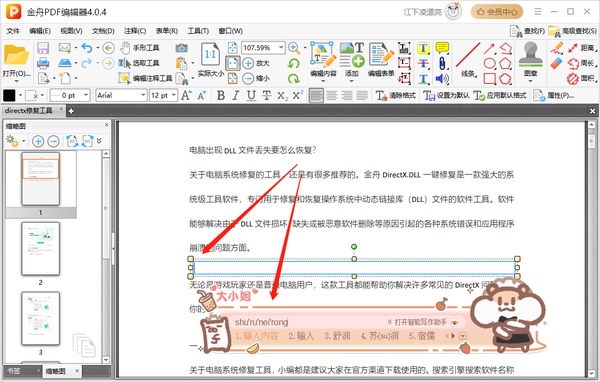Toggle Subscript formatting
Image resolution: width=600 pixels, height=382 pixels.
click(282, 96)
